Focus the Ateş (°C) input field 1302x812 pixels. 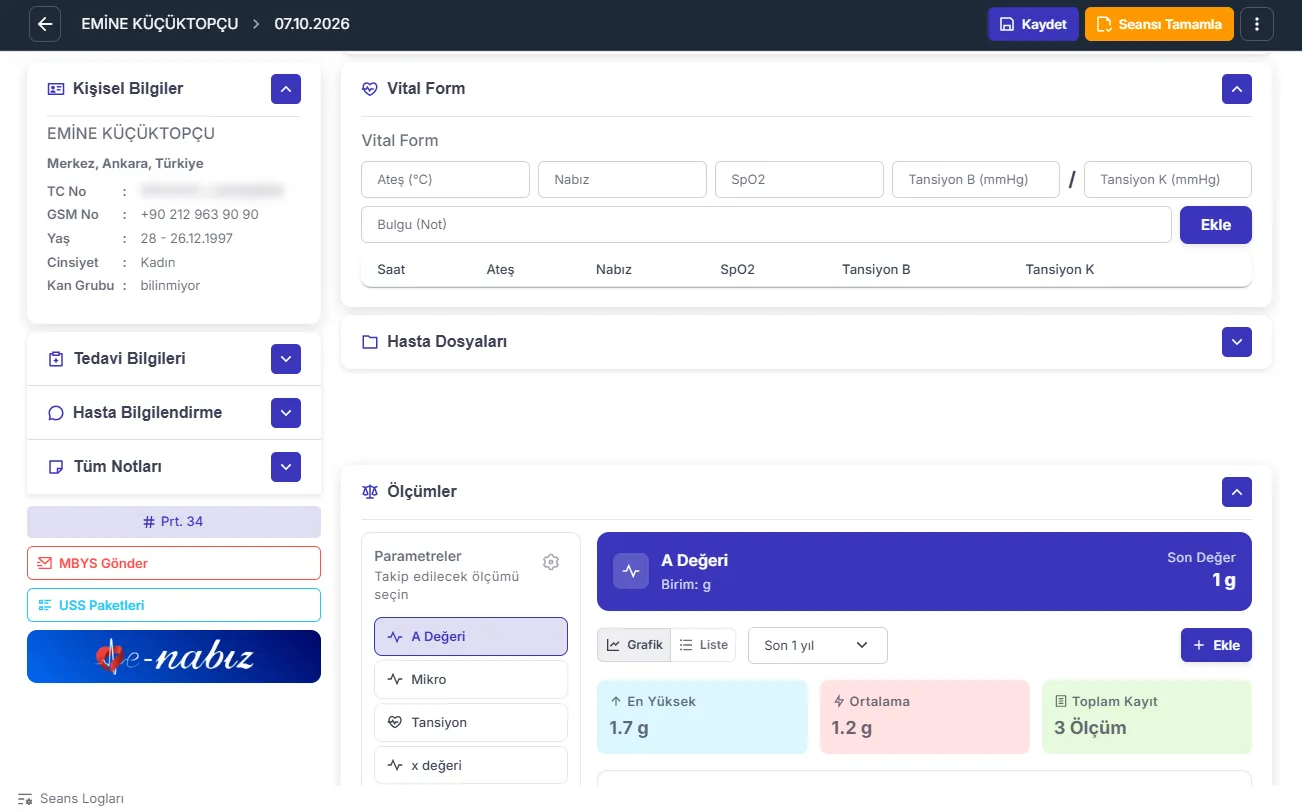445,180
